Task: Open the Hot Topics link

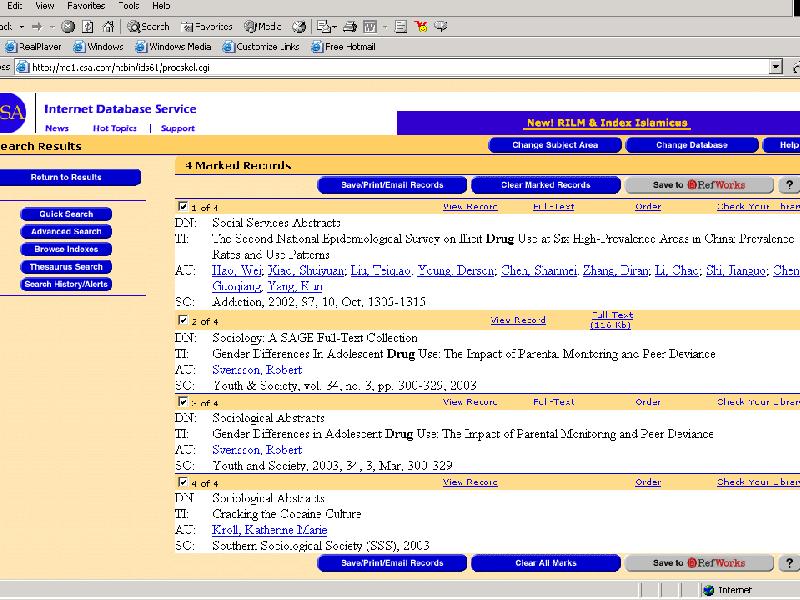Action: 115,129
